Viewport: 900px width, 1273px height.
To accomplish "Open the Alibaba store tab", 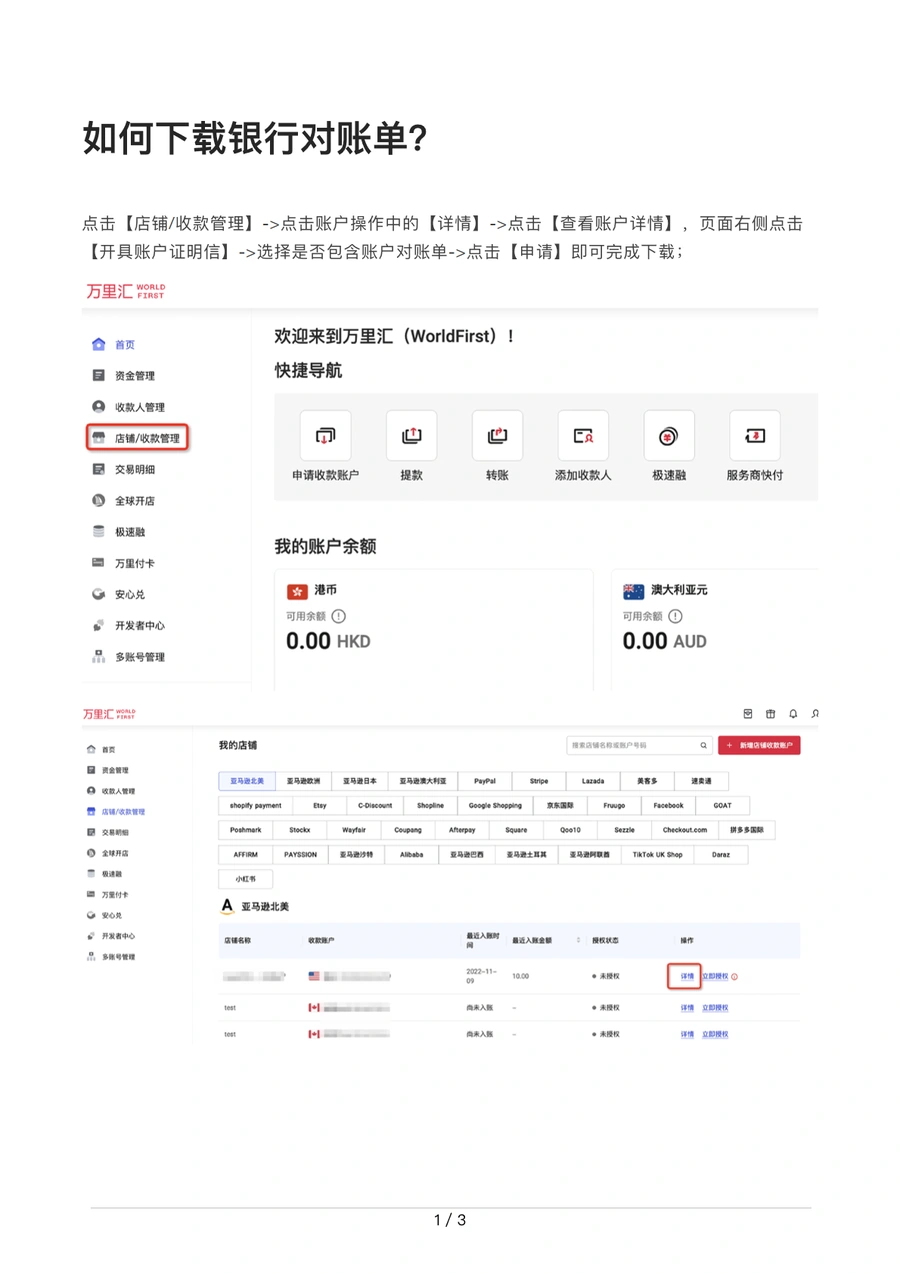I will point(411,855).
